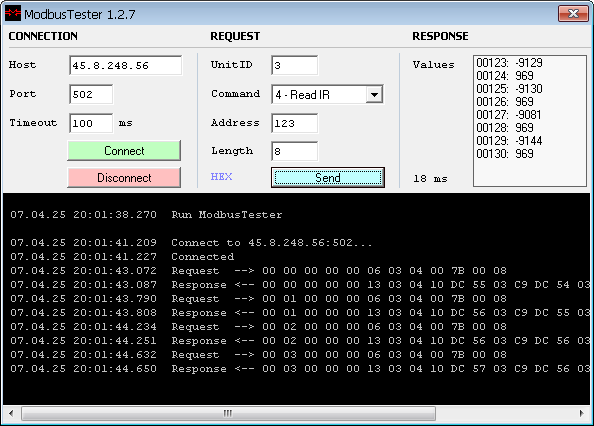
Task: Click the left arrow of horizontal scrollbar
Action: 11,413
